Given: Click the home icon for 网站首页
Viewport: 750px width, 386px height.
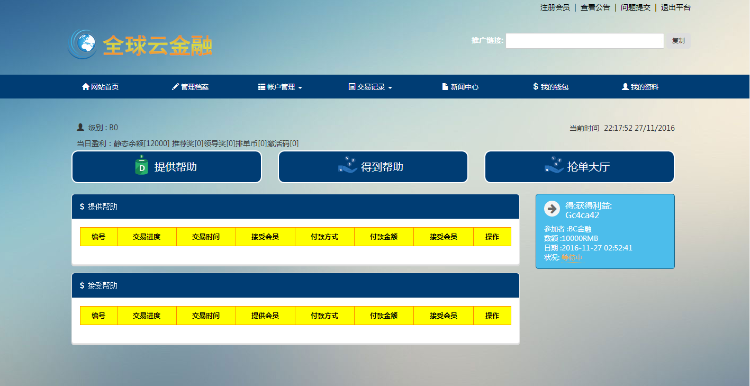Looking at the screenshot, I should point(86,87).
